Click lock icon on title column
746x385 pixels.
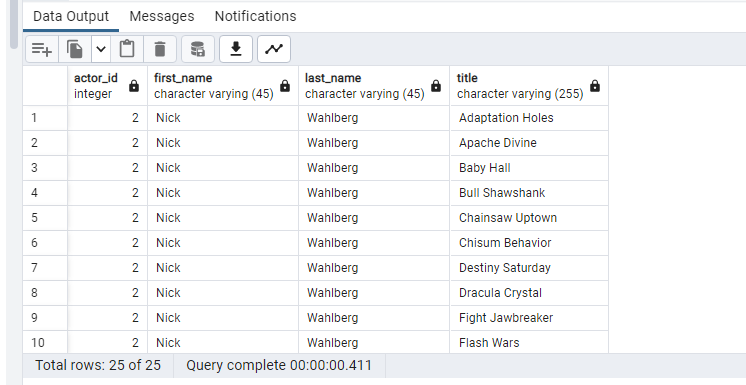595,86
